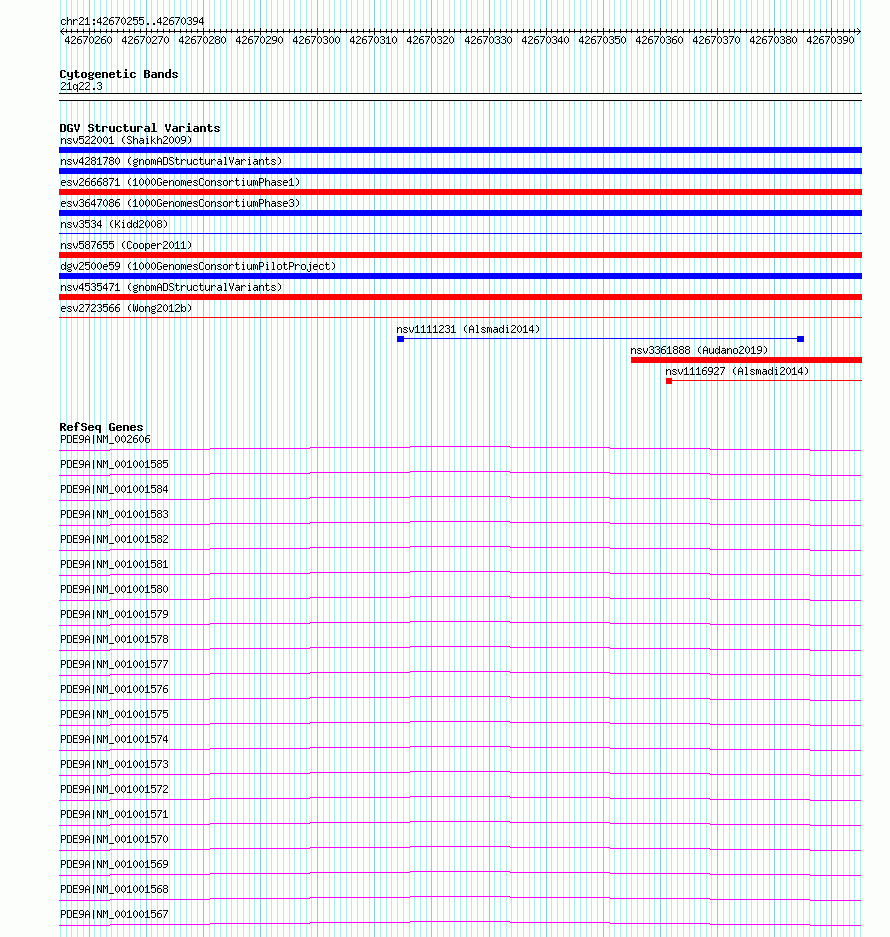The image size is (890, 937).
Task: Open transcript PDE9A|NM_001001583
Action: tap(114, 515)
